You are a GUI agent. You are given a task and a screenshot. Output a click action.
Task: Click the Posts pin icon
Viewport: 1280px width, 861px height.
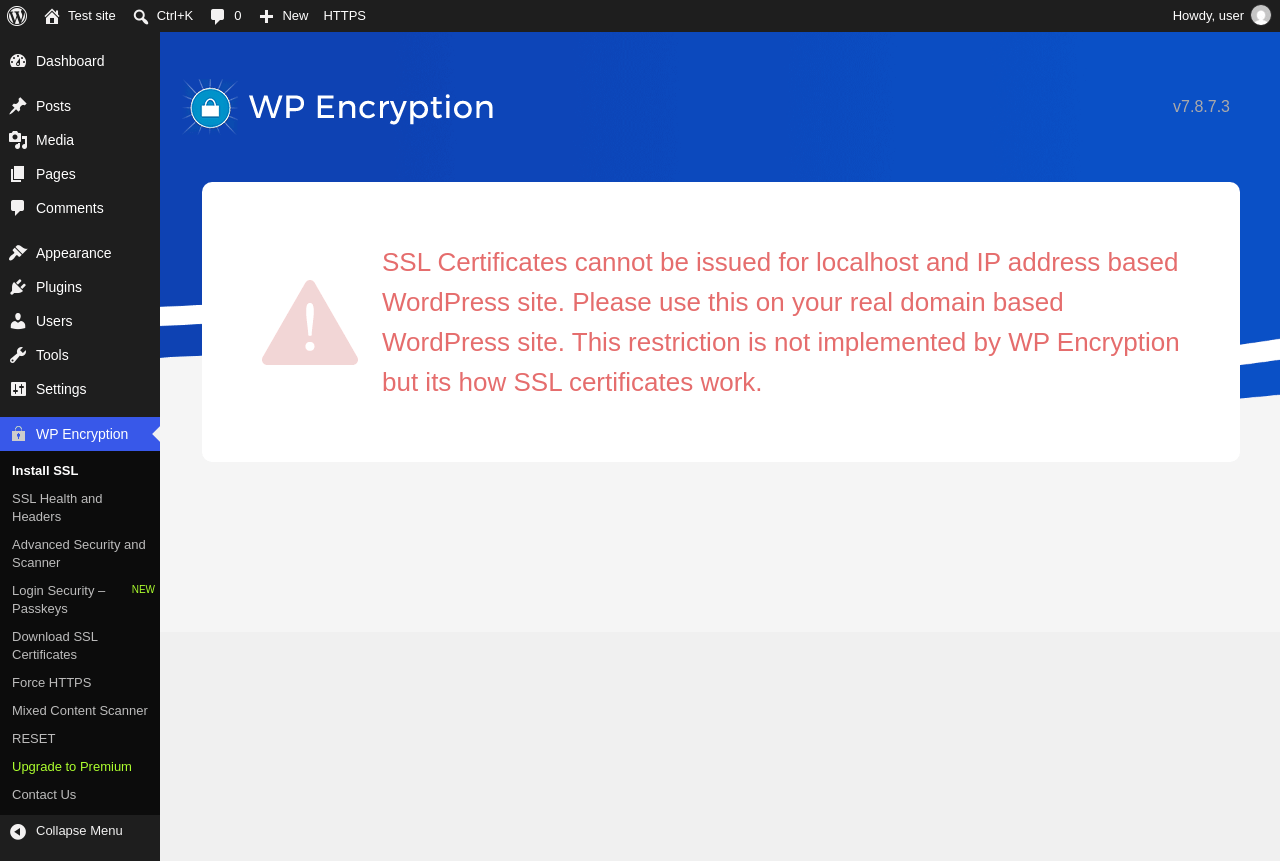[x=18, y=106]
